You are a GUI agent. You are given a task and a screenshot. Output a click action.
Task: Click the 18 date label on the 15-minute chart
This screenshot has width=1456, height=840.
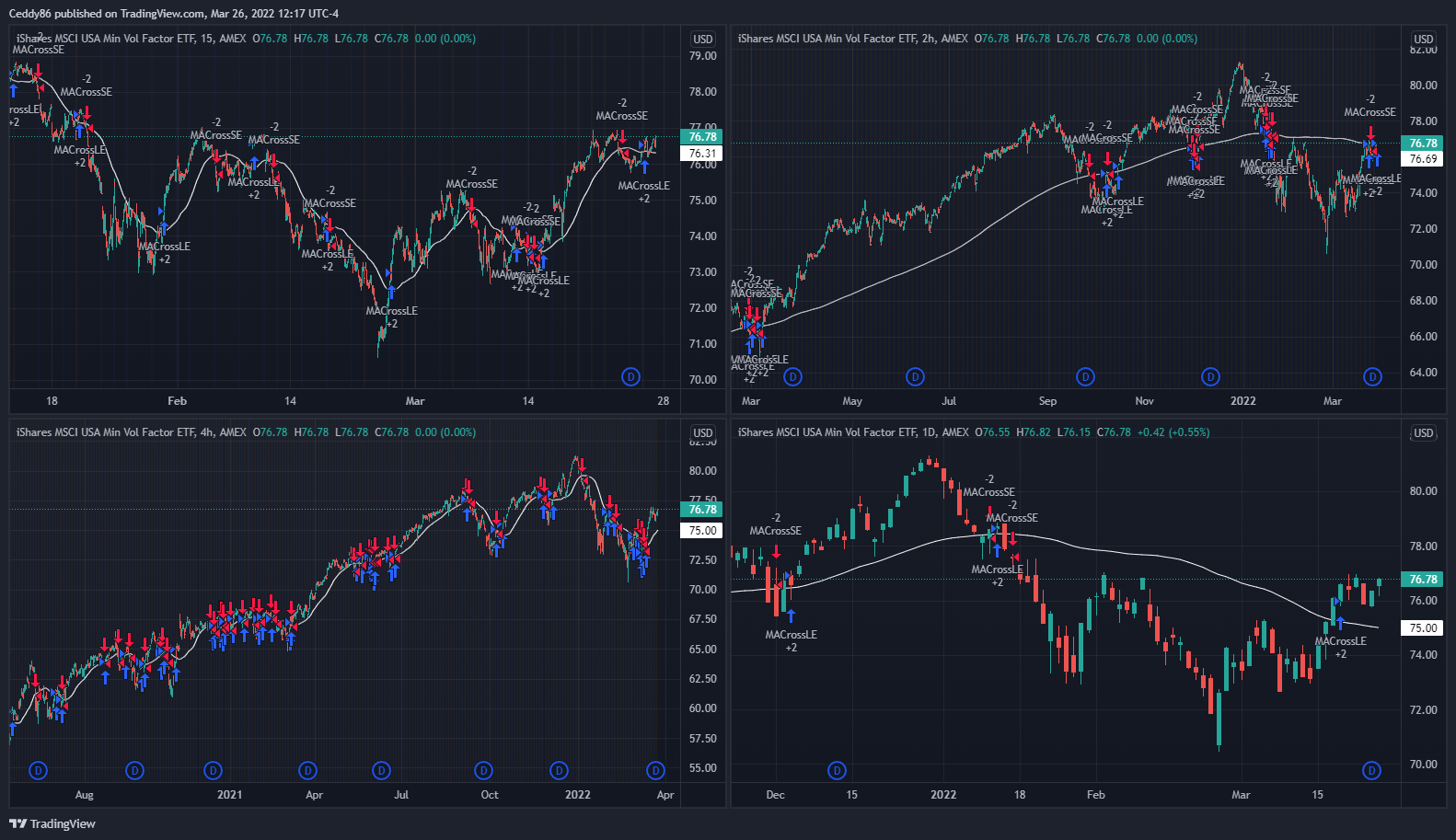52,400
